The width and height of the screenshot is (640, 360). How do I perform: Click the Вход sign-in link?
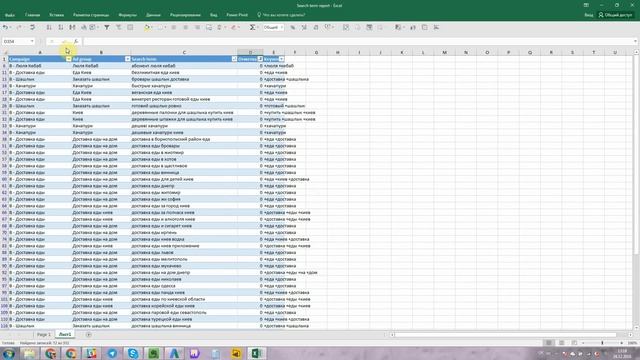(589, 15)
